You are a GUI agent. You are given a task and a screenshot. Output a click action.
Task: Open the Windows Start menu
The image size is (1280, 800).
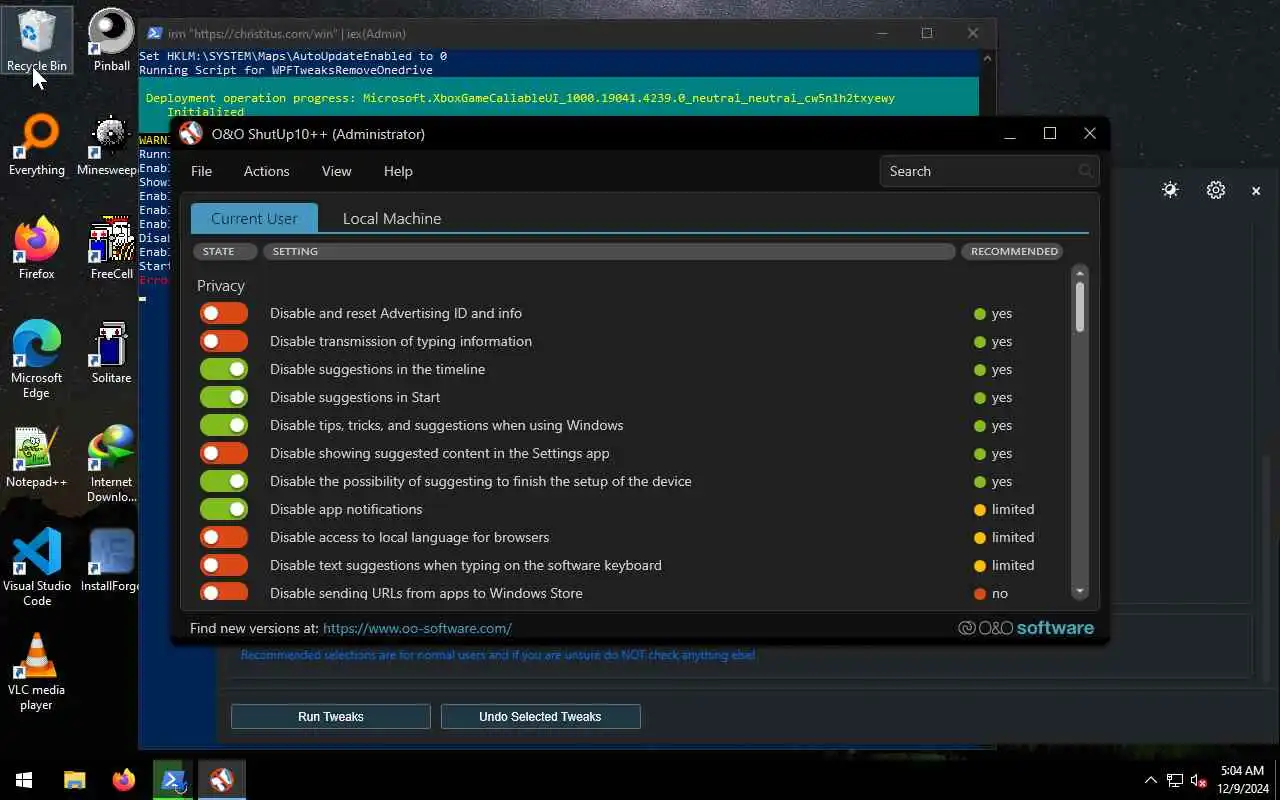(24, 780)
